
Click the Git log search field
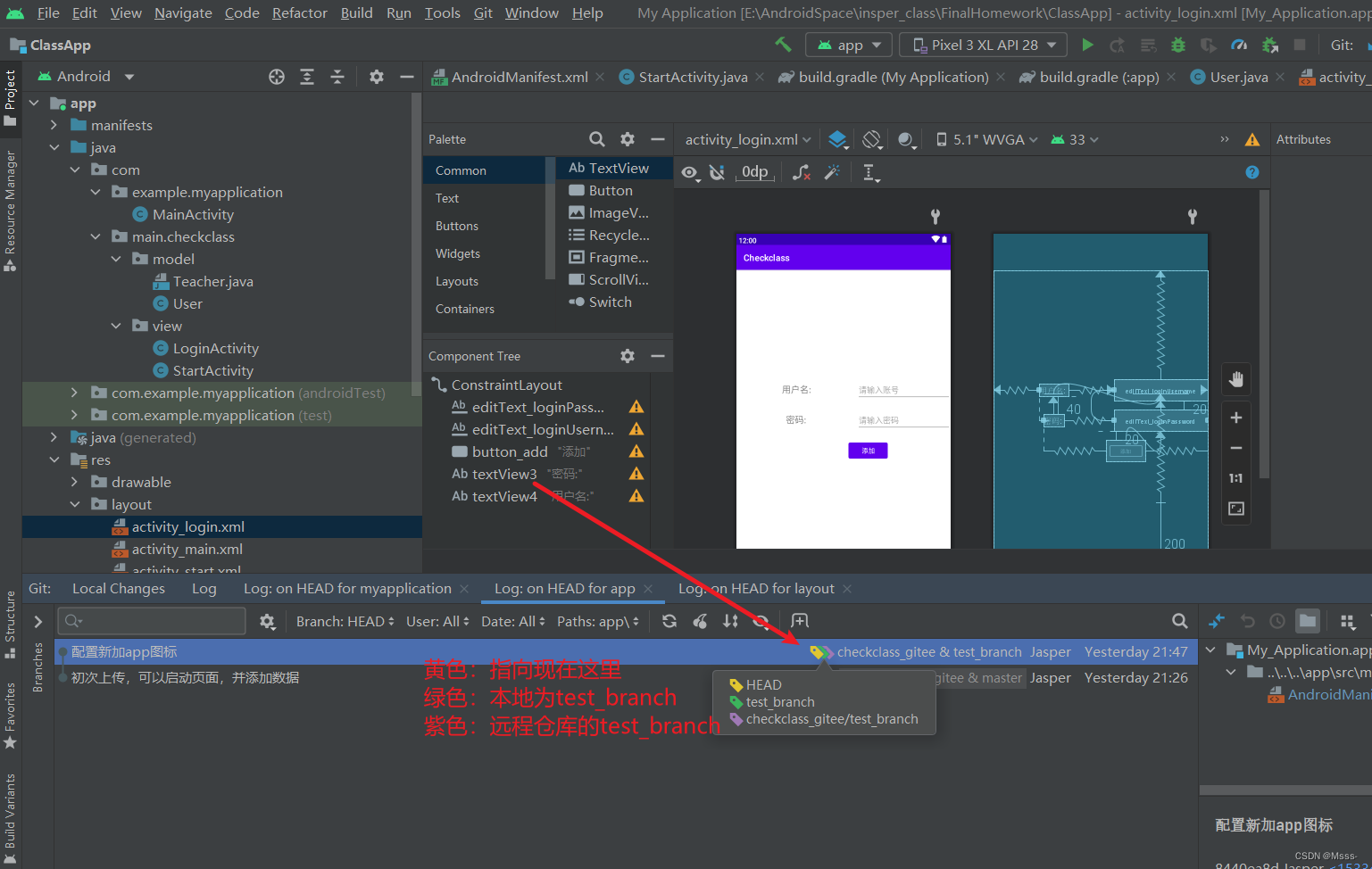[x=152, y=621]
